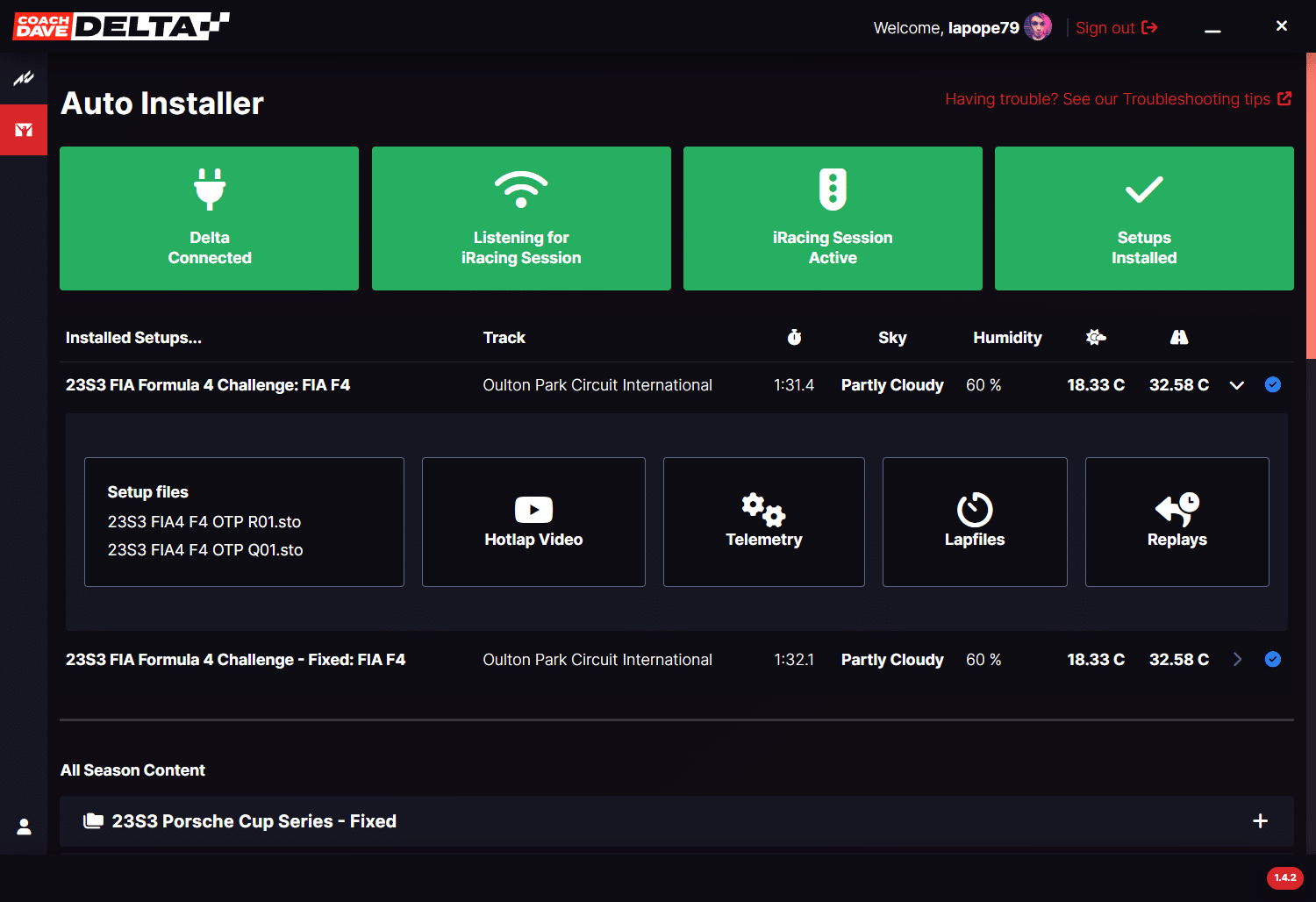Click the Sign out arrow icon
The image size is (1316, 902).
[x=1149, y=28]
